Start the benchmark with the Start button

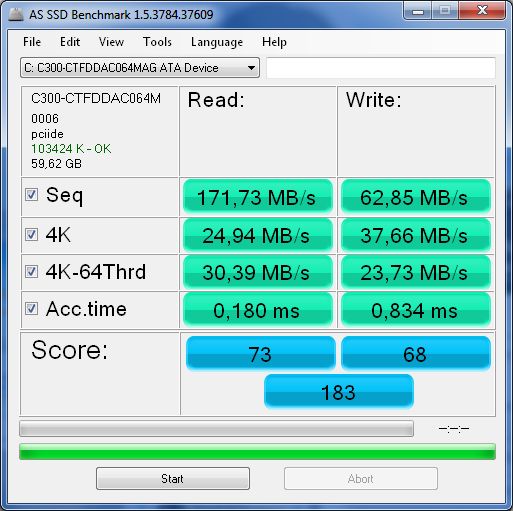coord(173,478)
